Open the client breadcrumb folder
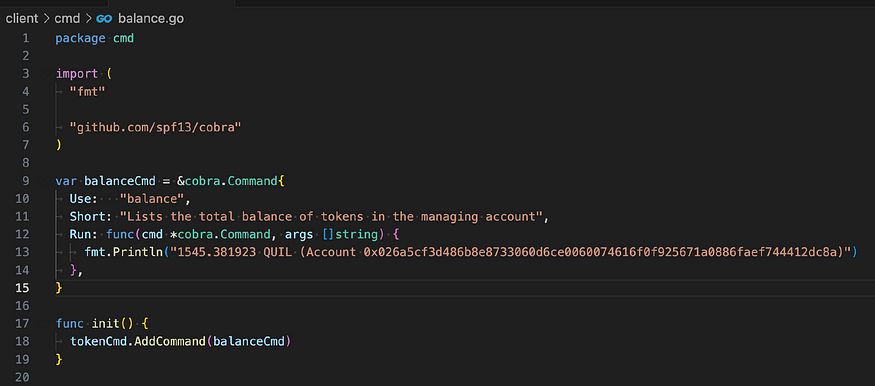Viewport: 875px width, 386px height. coord(21,18)
